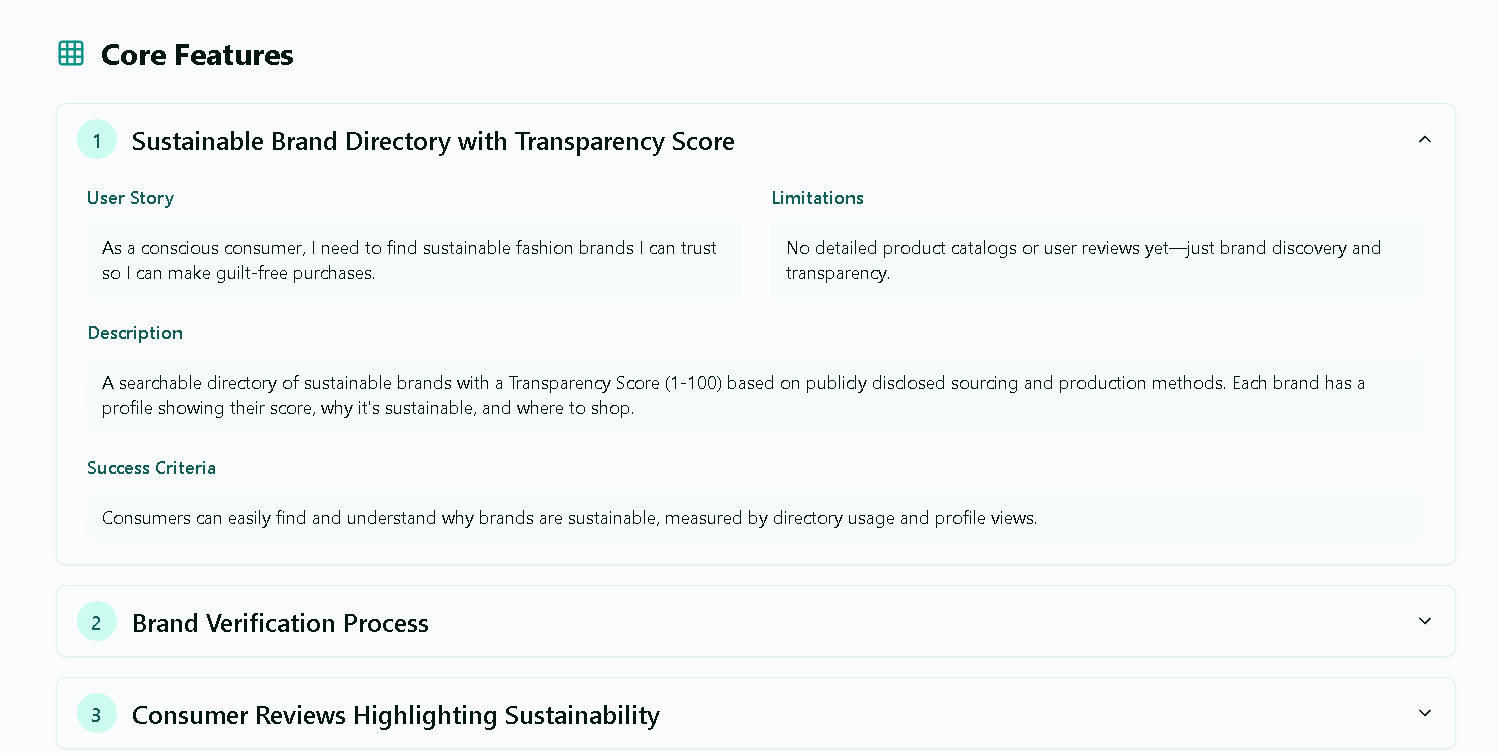Click the number 1 badge icon

pyautogui.click(x=97, y=141)
